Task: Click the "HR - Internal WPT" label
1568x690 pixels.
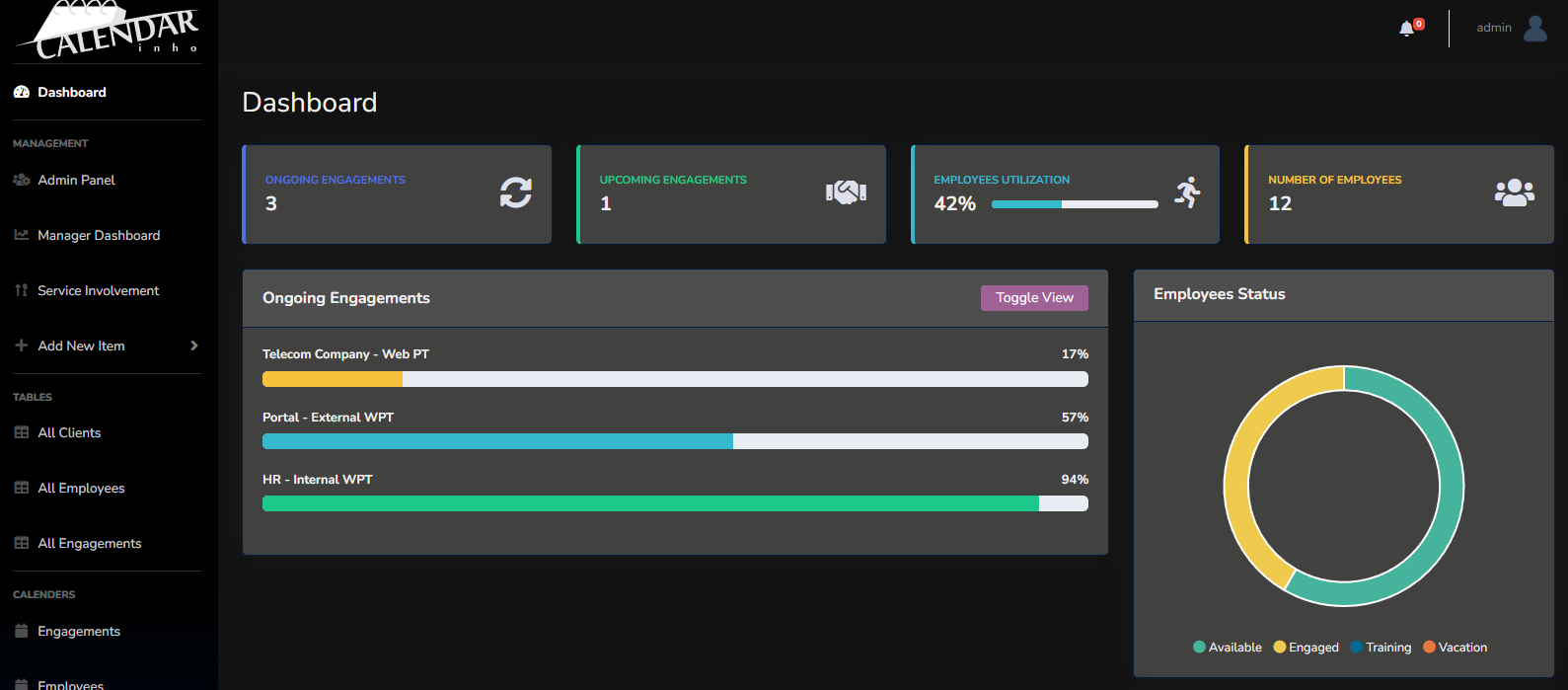Action: tap(318, 480)
